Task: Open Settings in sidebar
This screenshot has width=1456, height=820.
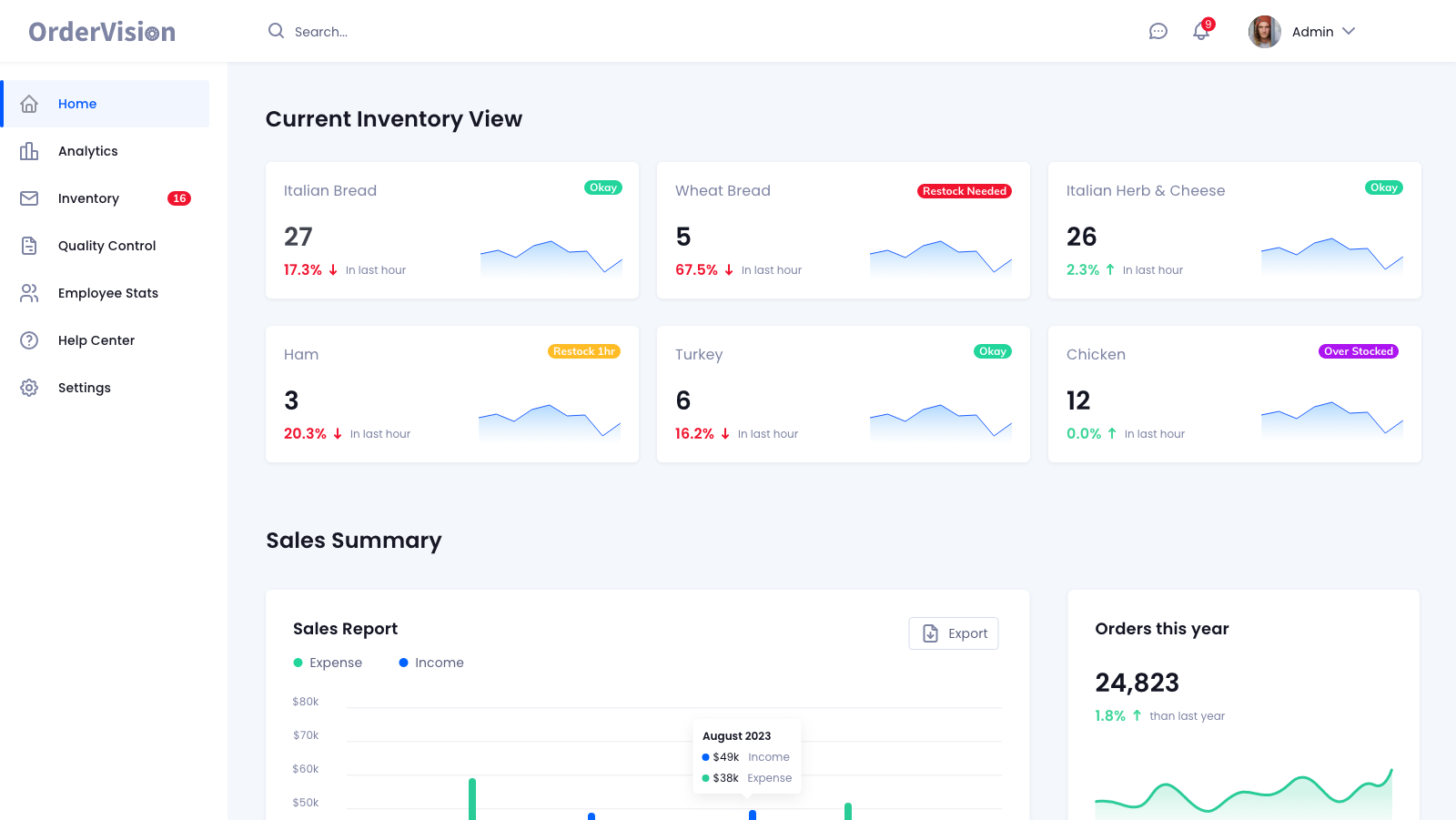Action: pos(106,388)
